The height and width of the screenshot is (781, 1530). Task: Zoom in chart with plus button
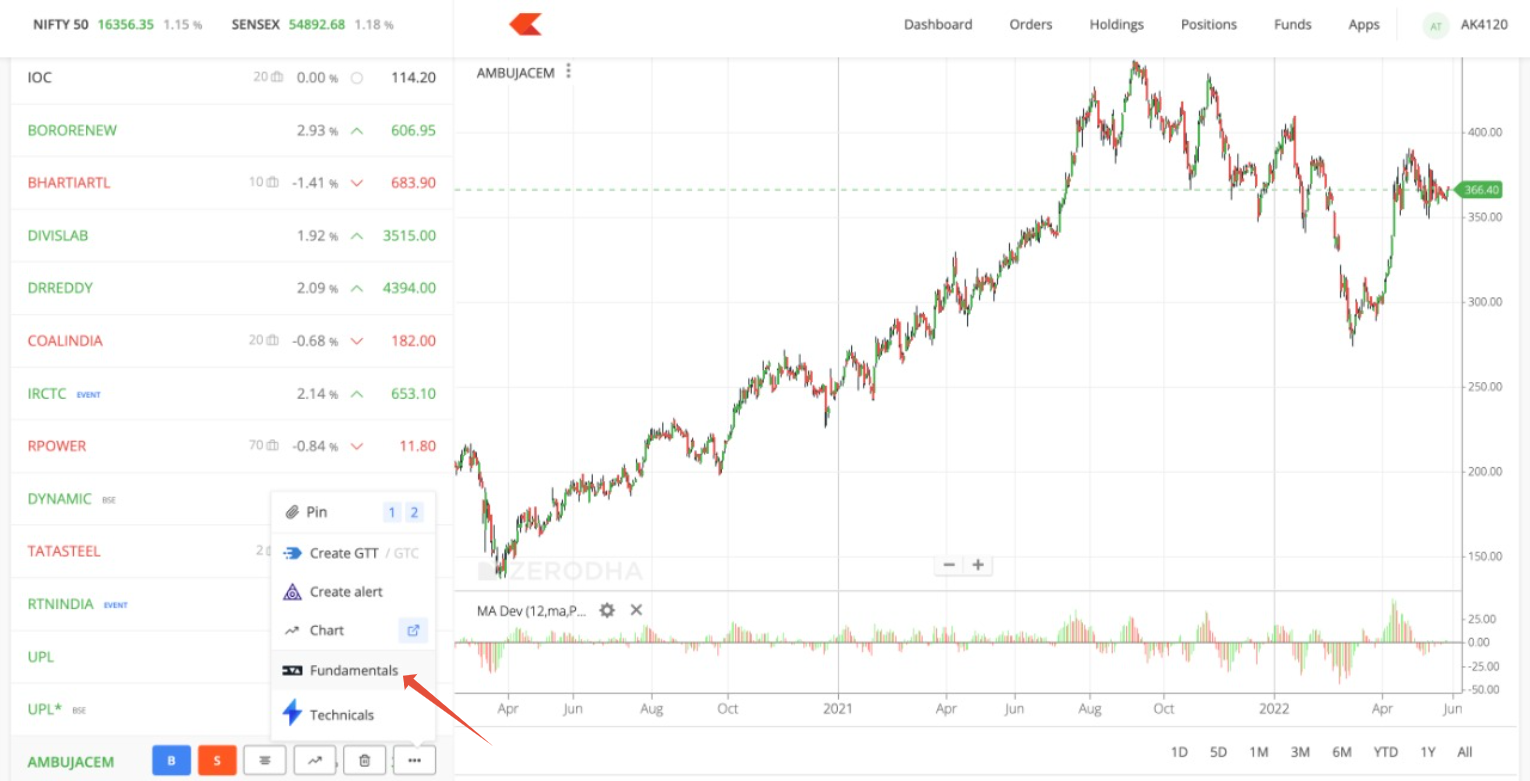tap(978, 565)
